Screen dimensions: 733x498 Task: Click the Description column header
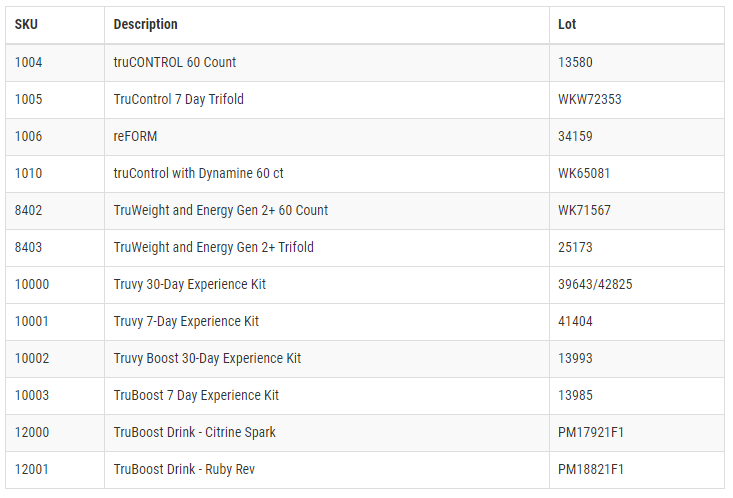point(145,25)
